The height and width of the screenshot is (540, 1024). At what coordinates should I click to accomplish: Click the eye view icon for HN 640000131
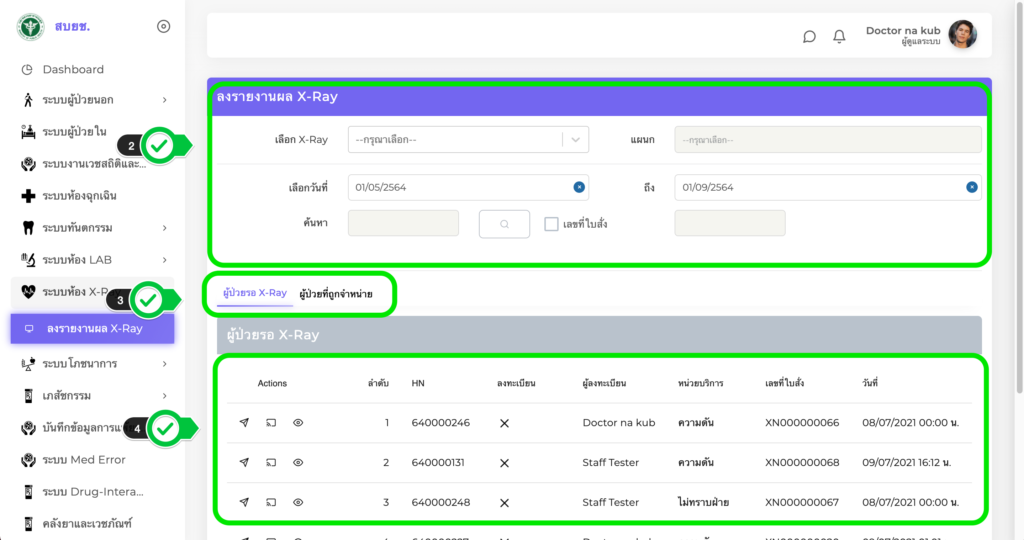coord(298,463)
